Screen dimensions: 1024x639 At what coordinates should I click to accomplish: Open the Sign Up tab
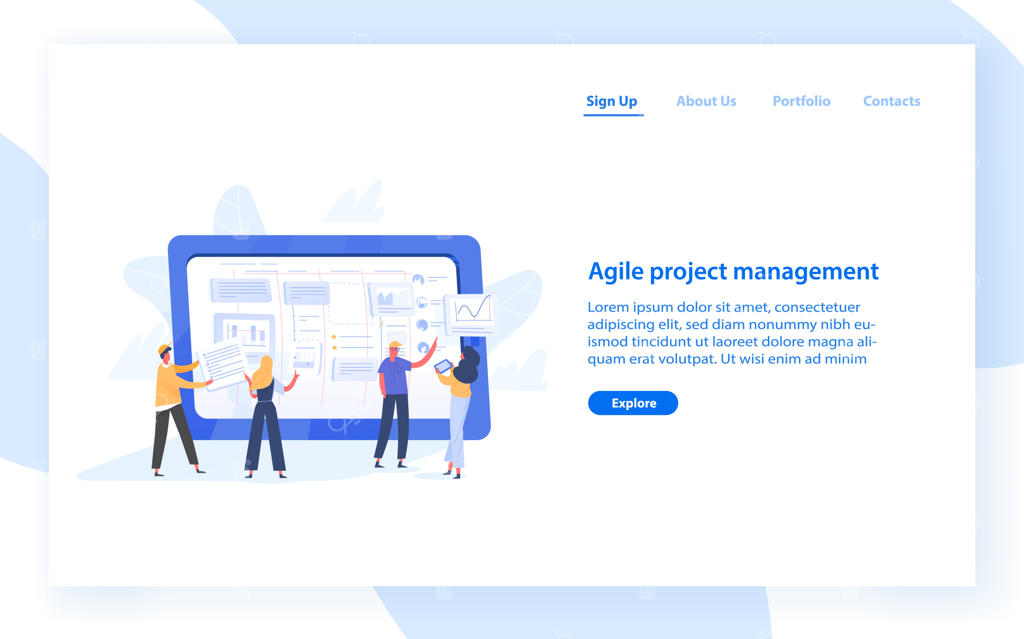point(612,101)
